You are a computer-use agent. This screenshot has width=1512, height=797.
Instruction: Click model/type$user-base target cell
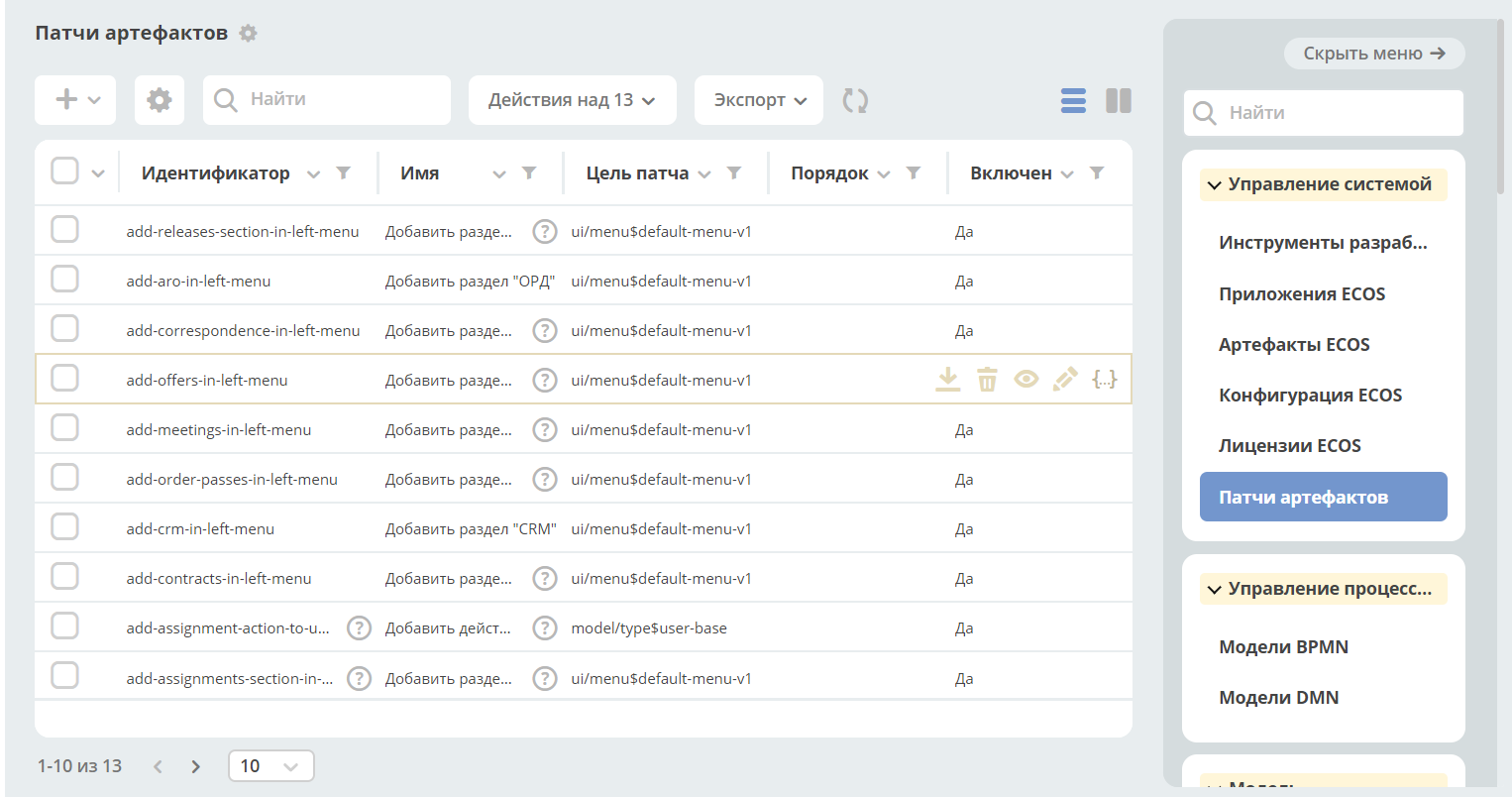click(x=649, y=628)
